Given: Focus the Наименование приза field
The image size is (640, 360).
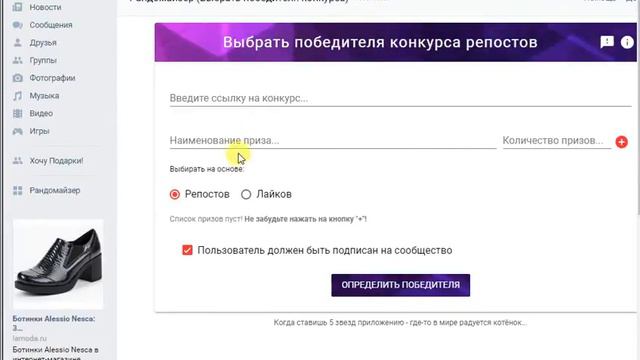Looking at the screenshot, I should click(x=333, y=140).
